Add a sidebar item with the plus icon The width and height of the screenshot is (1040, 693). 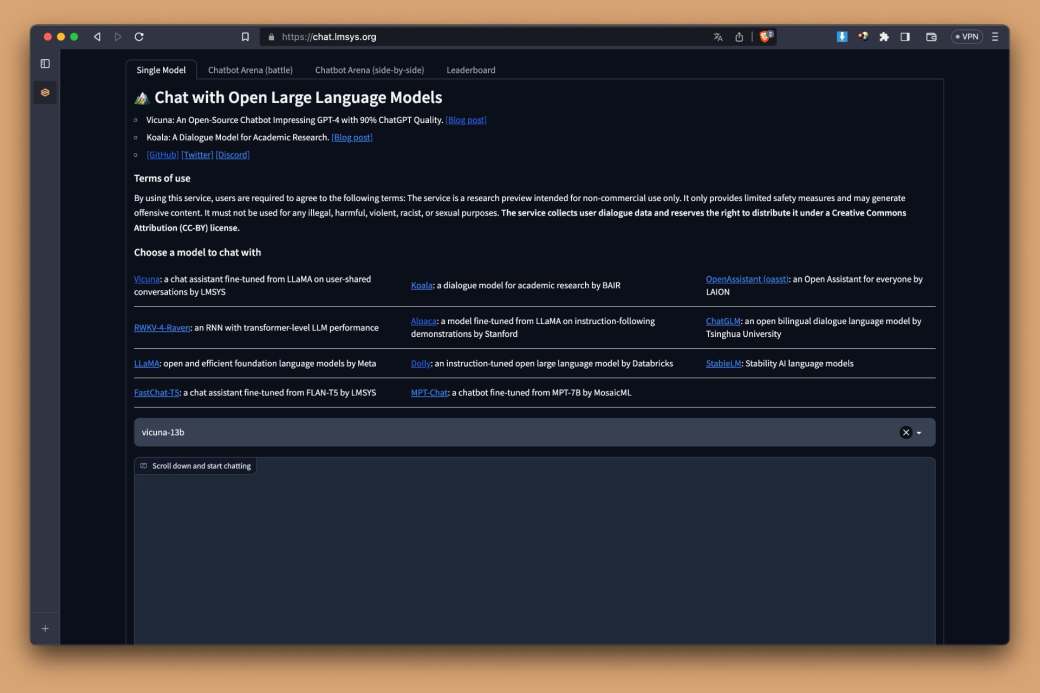click(45, 629)
